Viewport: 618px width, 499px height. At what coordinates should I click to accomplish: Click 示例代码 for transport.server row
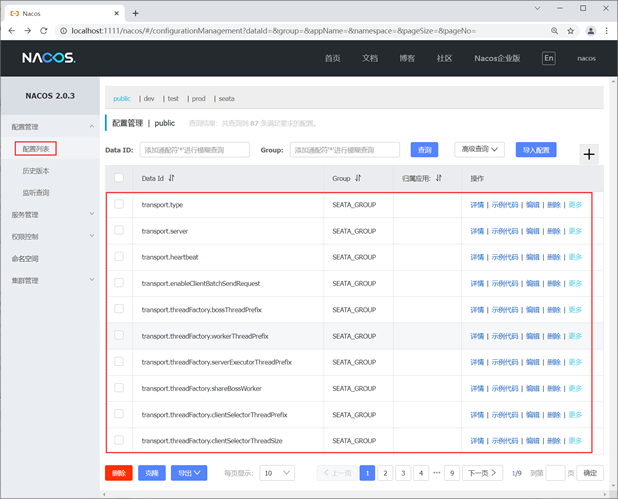(x=505, y=231)
